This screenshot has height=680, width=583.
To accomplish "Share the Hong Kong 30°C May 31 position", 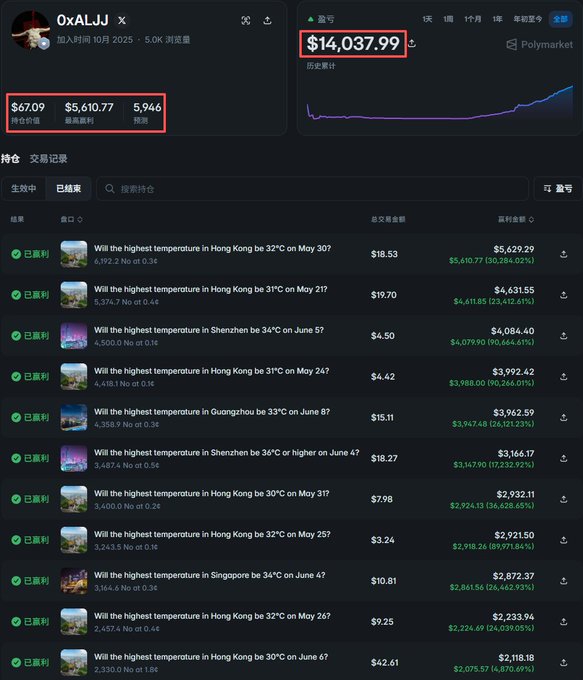I will coord(563,499).
